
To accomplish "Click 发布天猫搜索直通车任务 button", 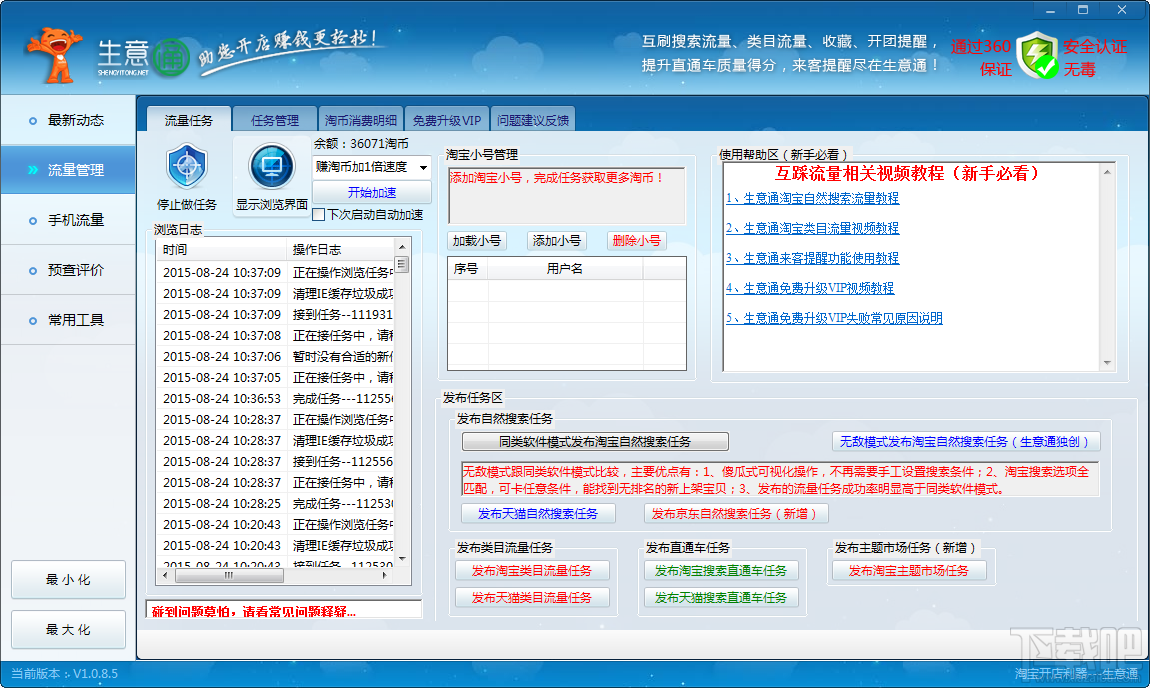I will tap(721, 598).
